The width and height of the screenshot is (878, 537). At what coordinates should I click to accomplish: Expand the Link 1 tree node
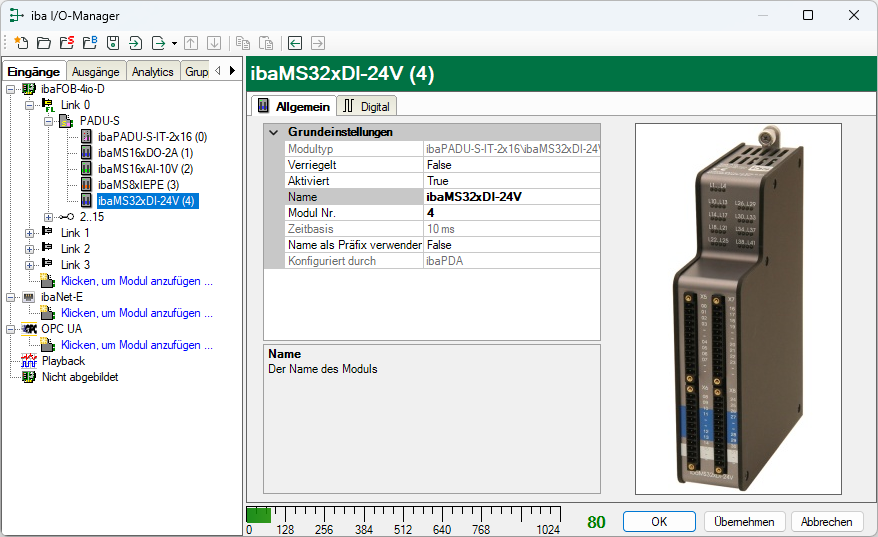point(30,233)
